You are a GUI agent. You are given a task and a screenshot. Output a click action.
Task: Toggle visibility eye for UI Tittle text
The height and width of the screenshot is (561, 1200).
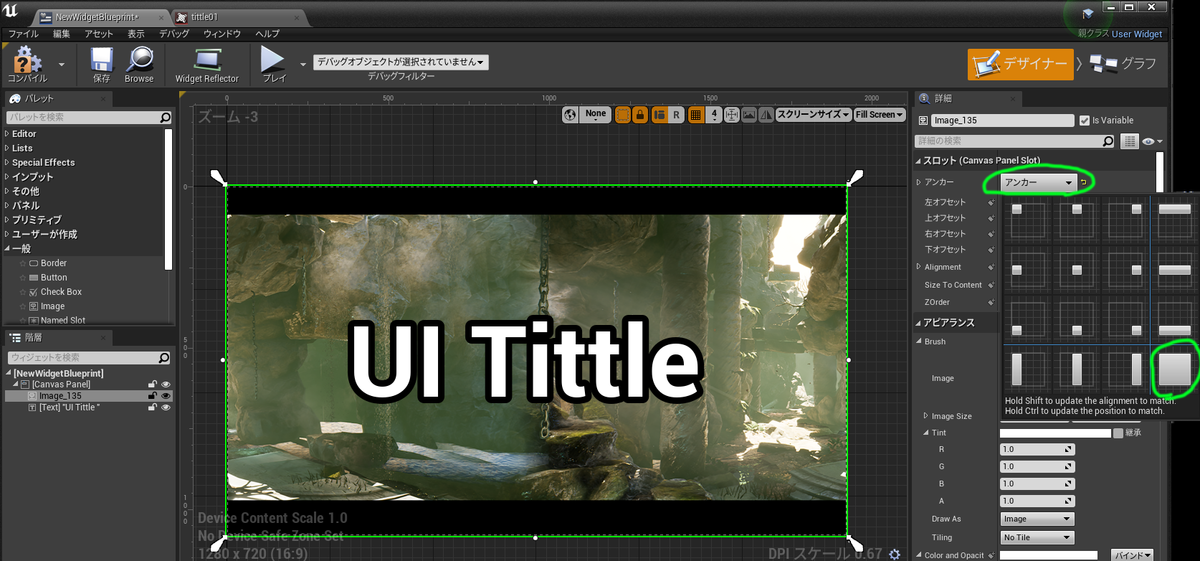[166, 408]
